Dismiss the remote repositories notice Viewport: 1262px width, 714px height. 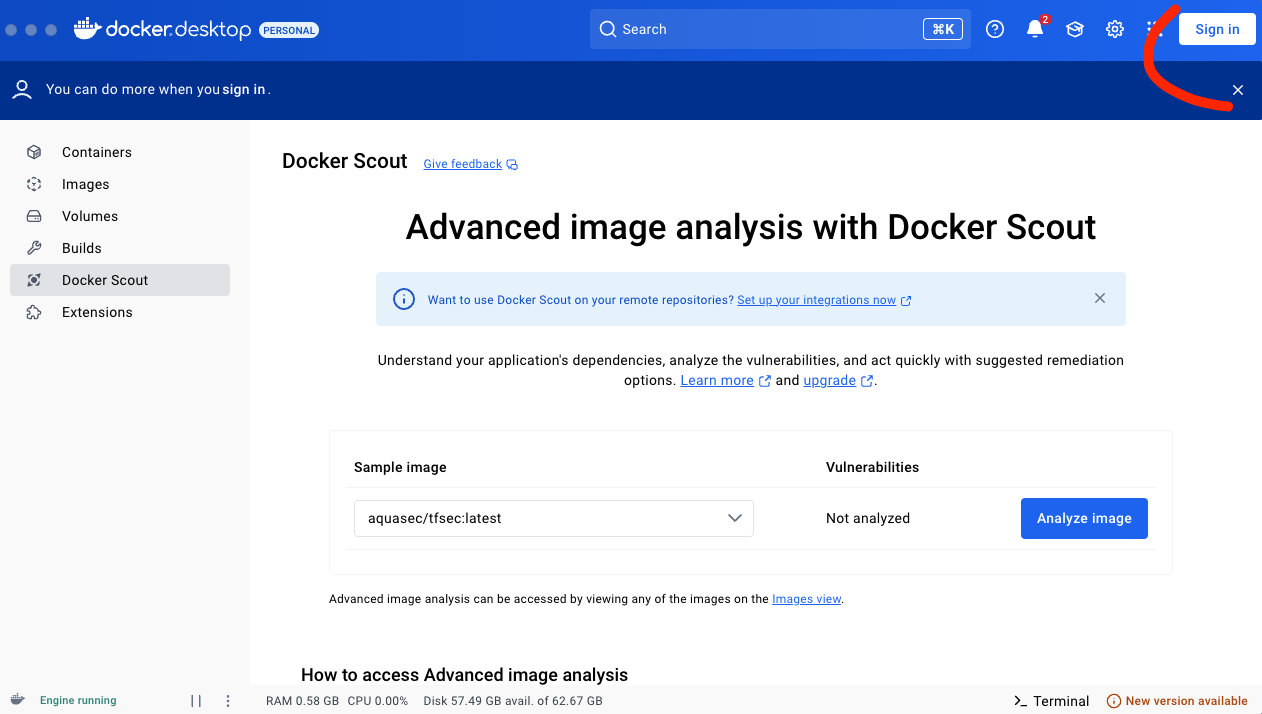pyautogui.click(x=1100, y=298)
